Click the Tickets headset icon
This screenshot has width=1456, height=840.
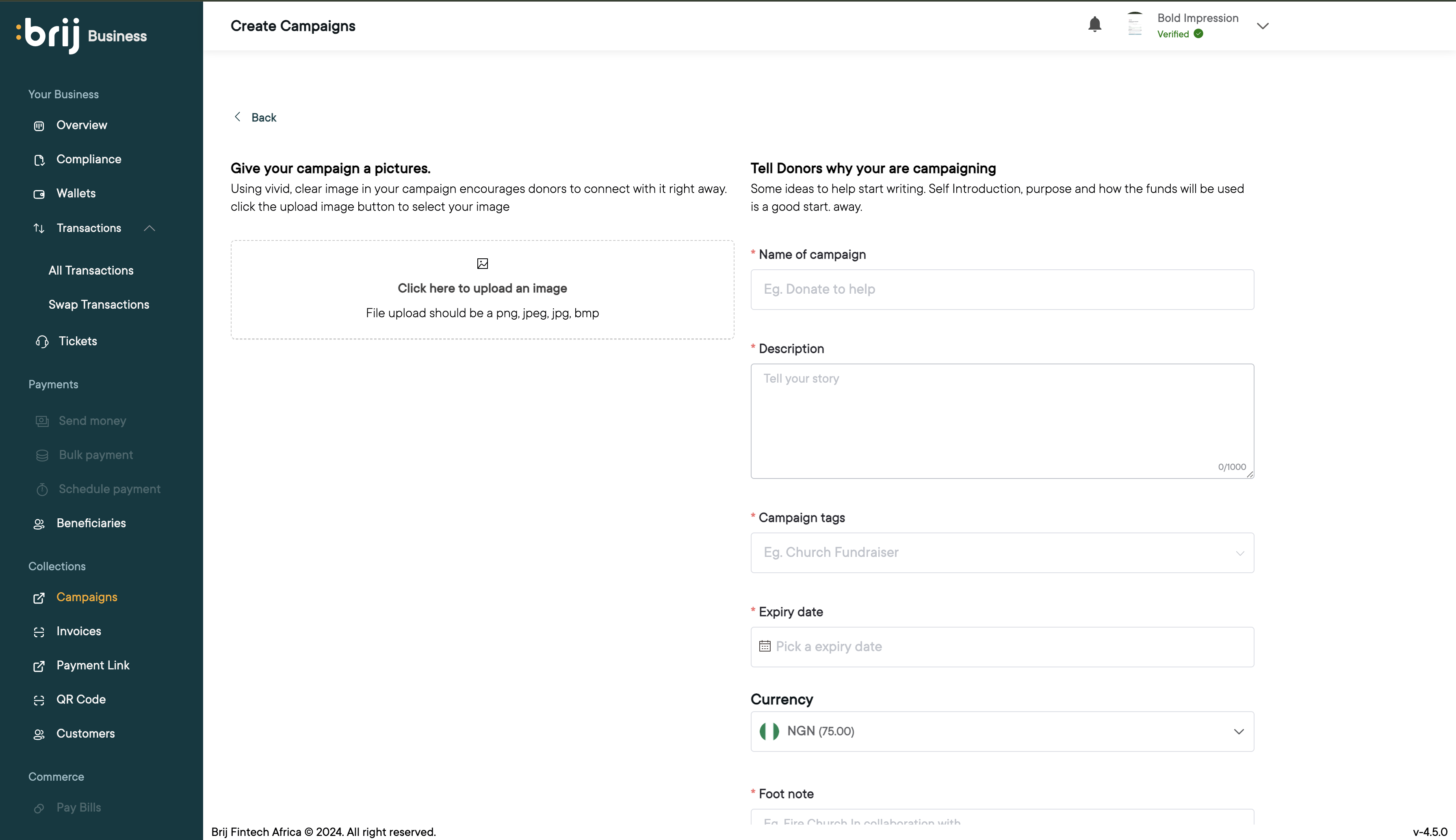pos(41,342)
